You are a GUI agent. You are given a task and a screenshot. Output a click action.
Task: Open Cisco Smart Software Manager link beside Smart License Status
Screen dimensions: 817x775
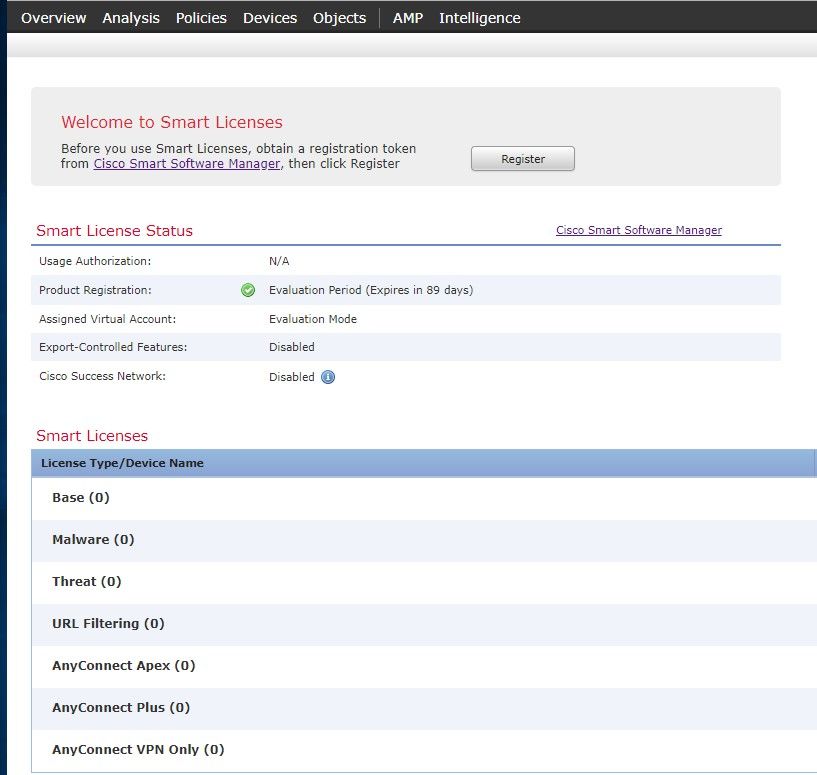coord(639,230)
